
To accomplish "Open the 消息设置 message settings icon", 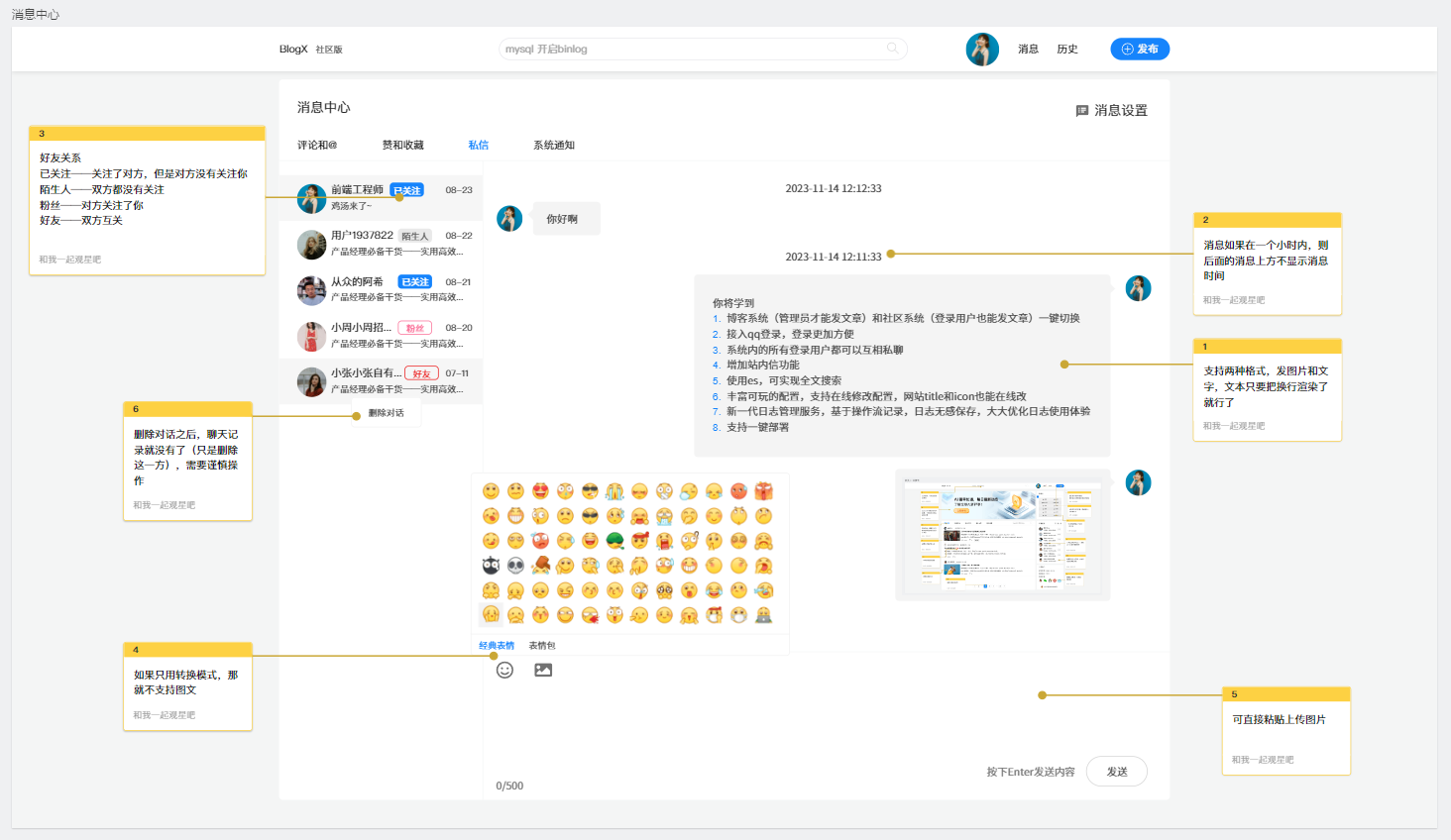I will click(1082, 111).
